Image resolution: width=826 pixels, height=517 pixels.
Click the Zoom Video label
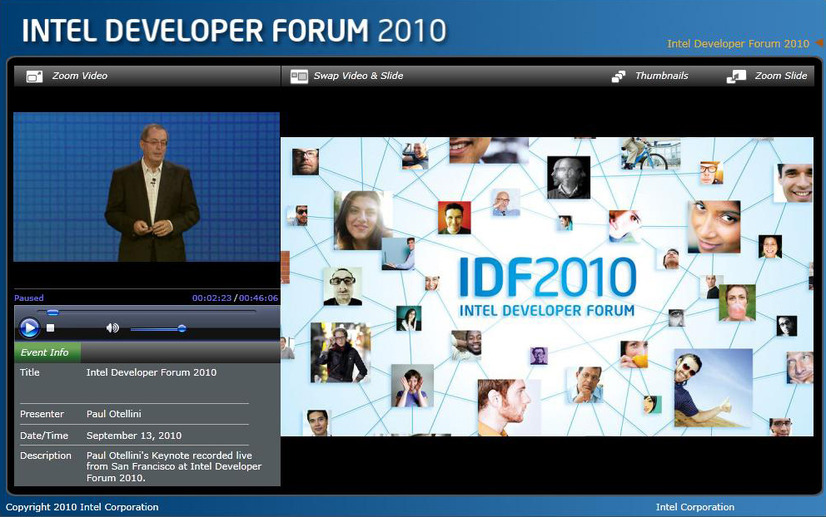[x=80, y=76]
